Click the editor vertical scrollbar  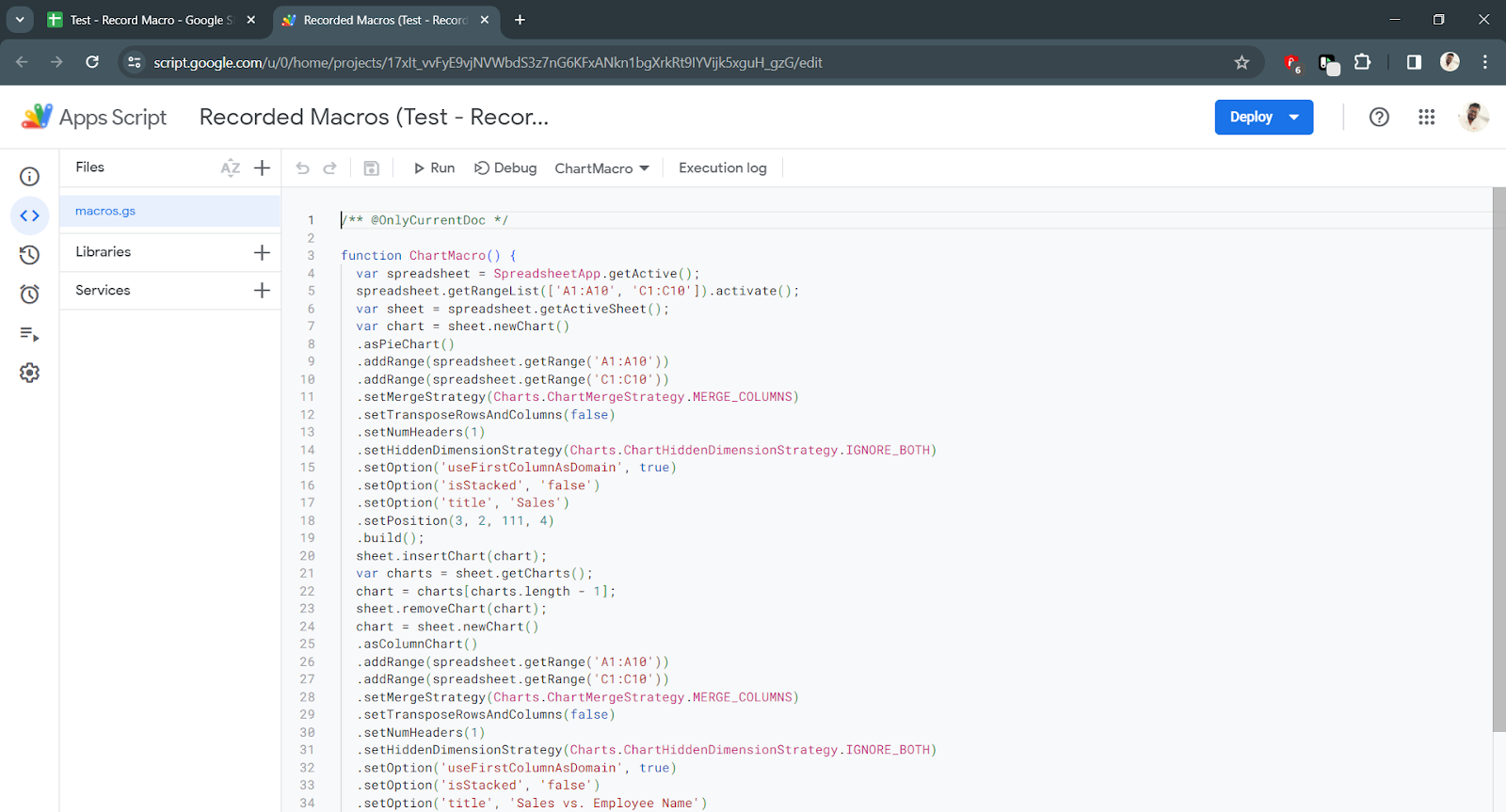[x=1498, y=459]
